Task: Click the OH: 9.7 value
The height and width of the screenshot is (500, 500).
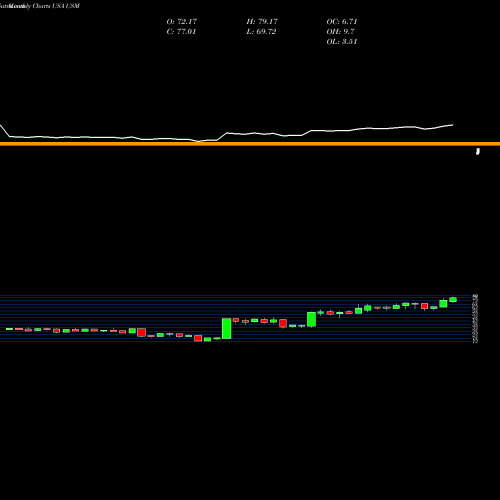Action: [340, 32]
